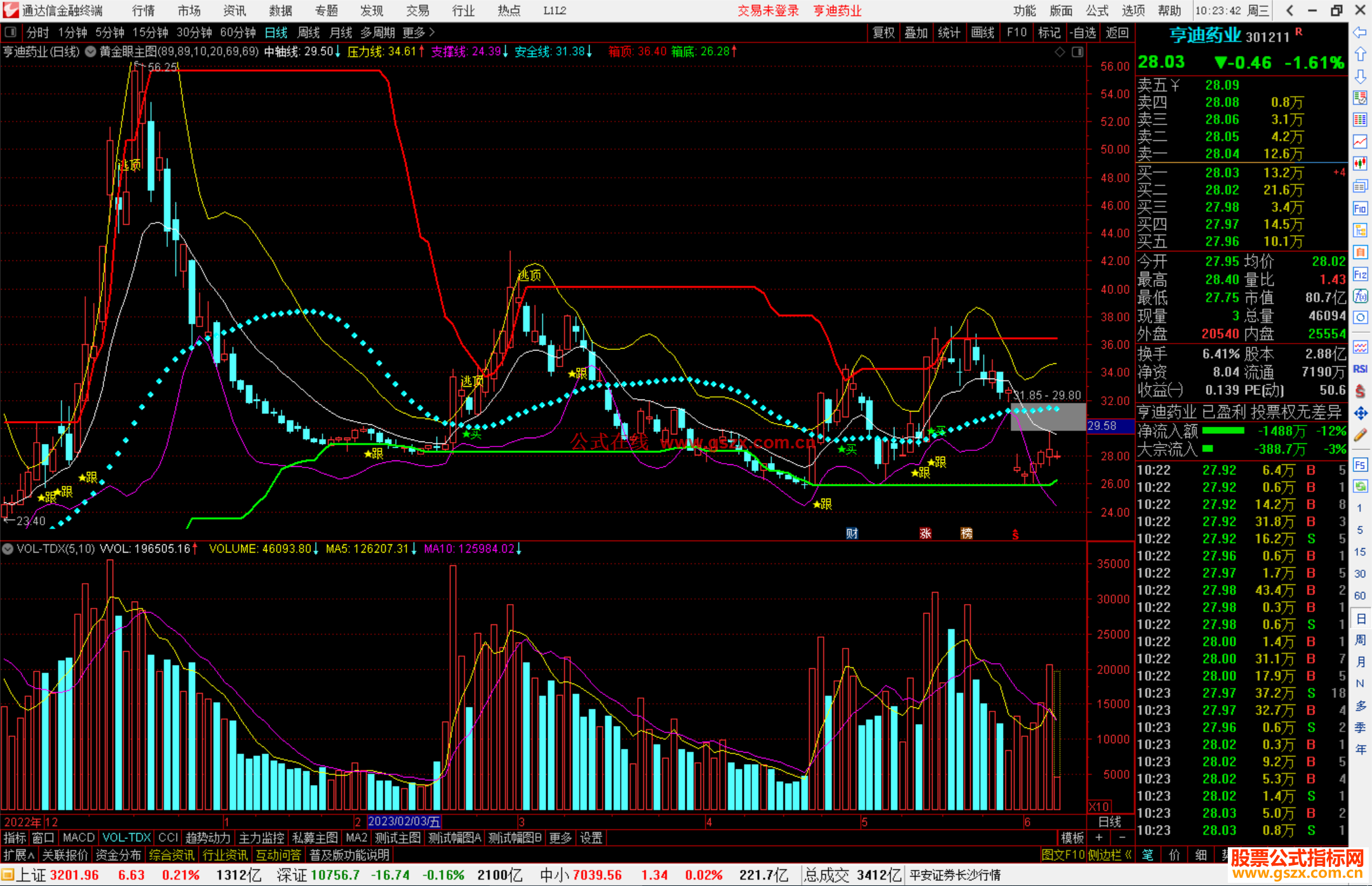Expand the 扩展 panel at bottom left
This screenshot has height=886, width=1372.
click(x=18, y=855)
